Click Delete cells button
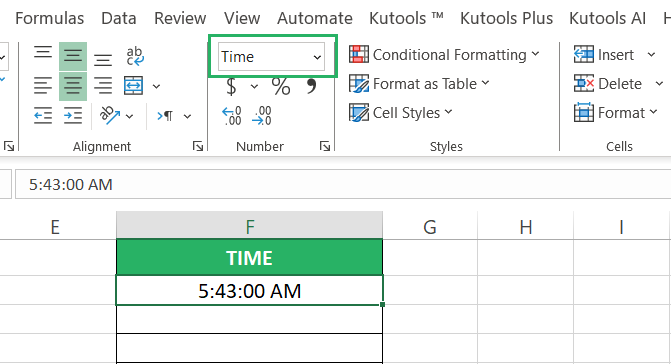This screenshot has height=364, width=671. coord(608,84)
